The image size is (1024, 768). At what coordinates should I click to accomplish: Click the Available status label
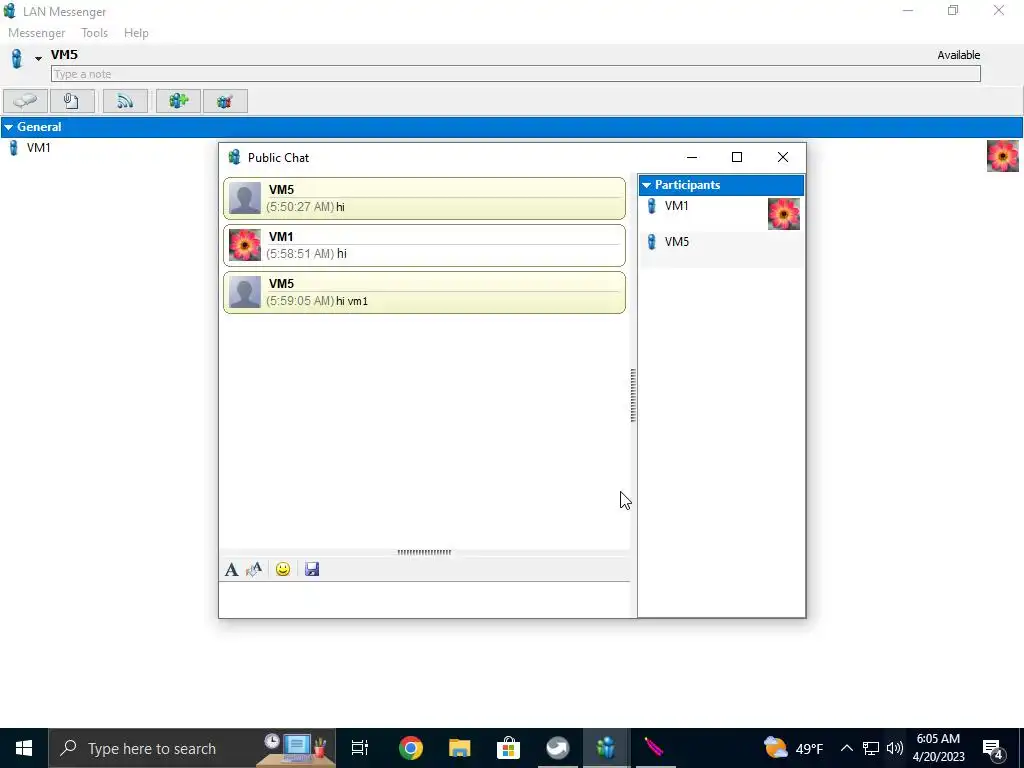(x=959, y=56)
